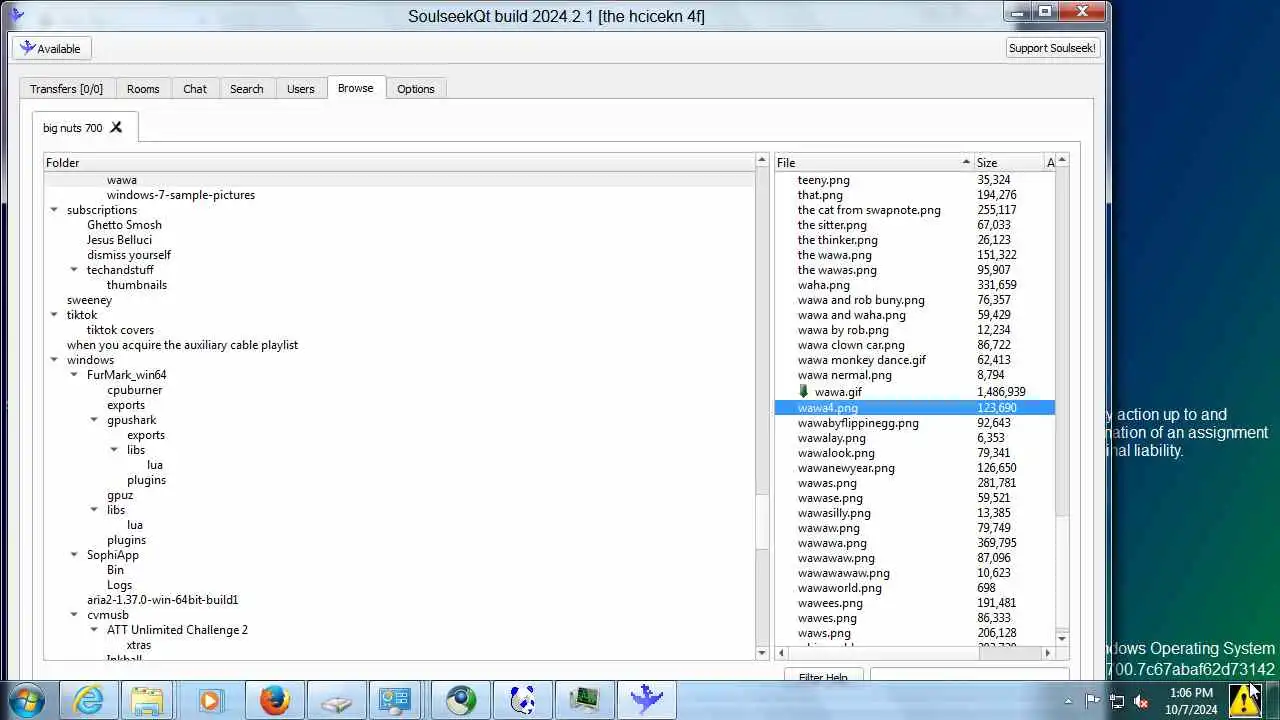Click the Folder column header
This screenshot has width=1280, height=720.
[400, 162]
